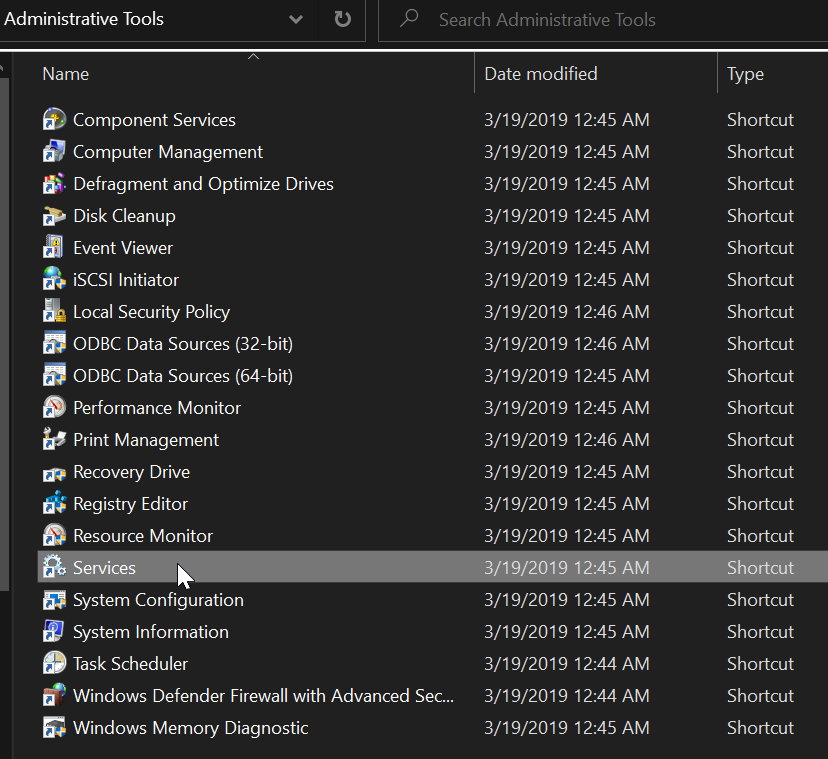Select the iSCSI Initiator icon
Viewport: 828px width, 759px height.
coord(54,279)
